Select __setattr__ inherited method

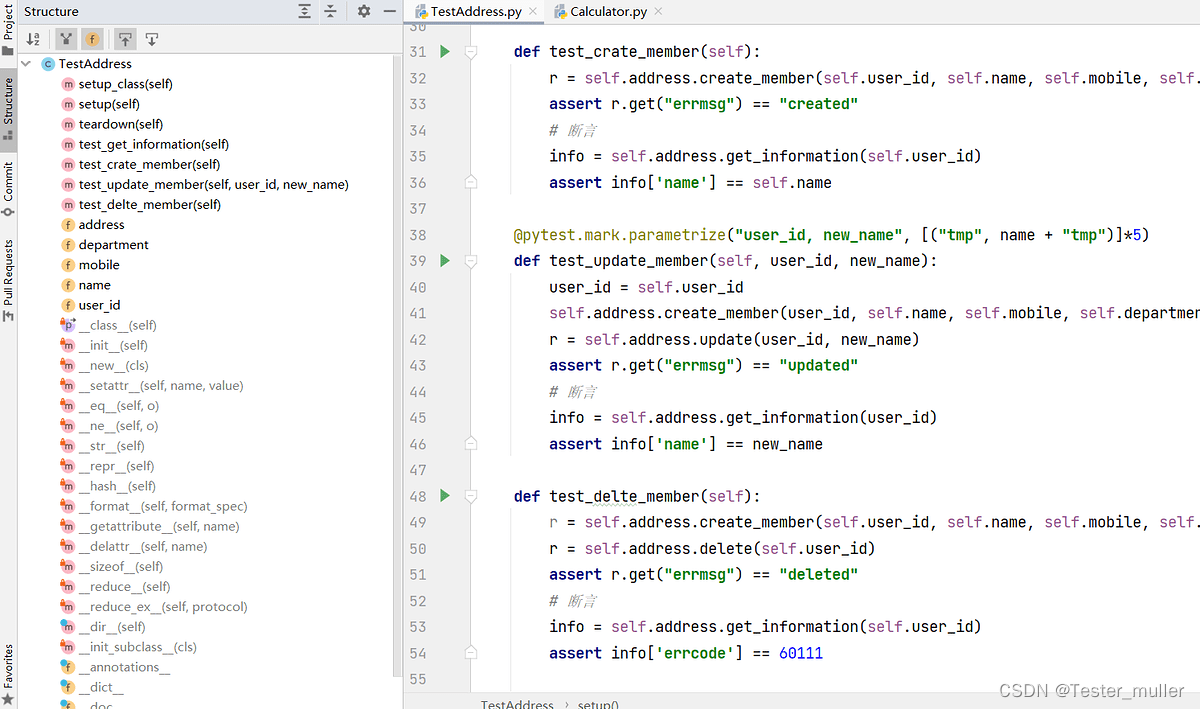click(160, 385)
